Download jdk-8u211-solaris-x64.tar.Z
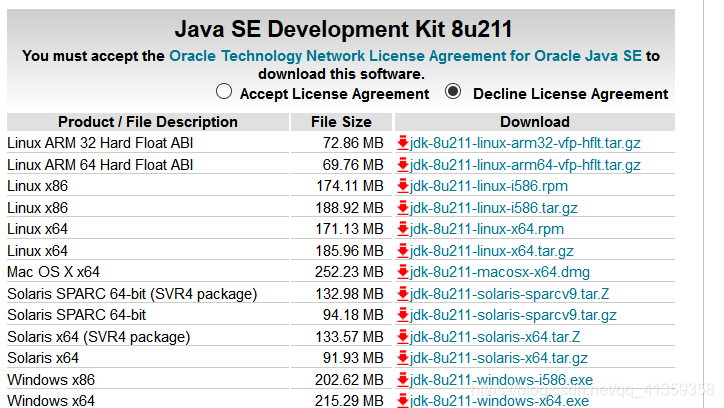The image size is (724, 408). click(x=495, y=336)
